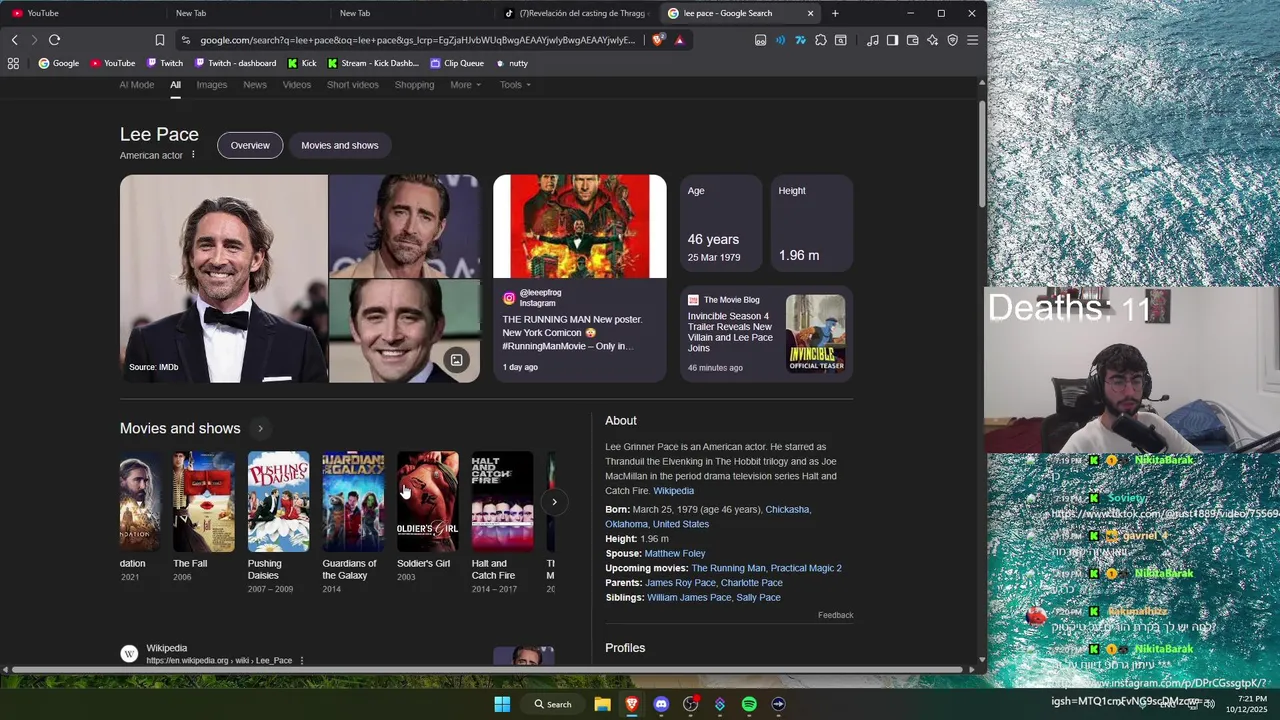
Task: Open the Brave Shields lion icon
Action: [657, 40]
